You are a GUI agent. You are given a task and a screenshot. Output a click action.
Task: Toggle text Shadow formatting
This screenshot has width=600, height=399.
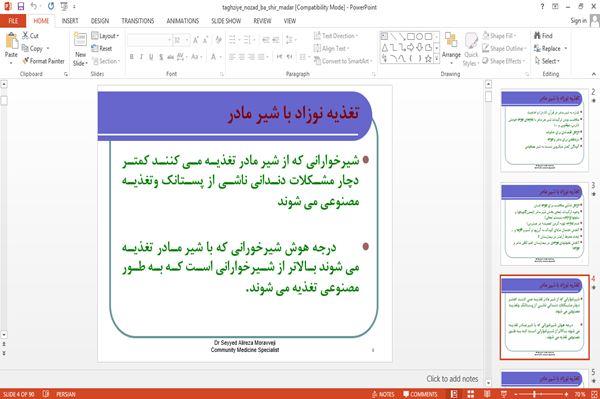pos(161,57)
